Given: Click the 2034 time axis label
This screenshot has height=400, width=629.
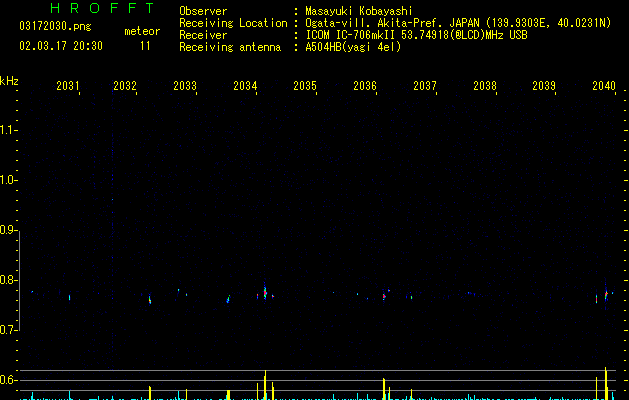Looking at the screenshot, I should [x=245, y=86].
